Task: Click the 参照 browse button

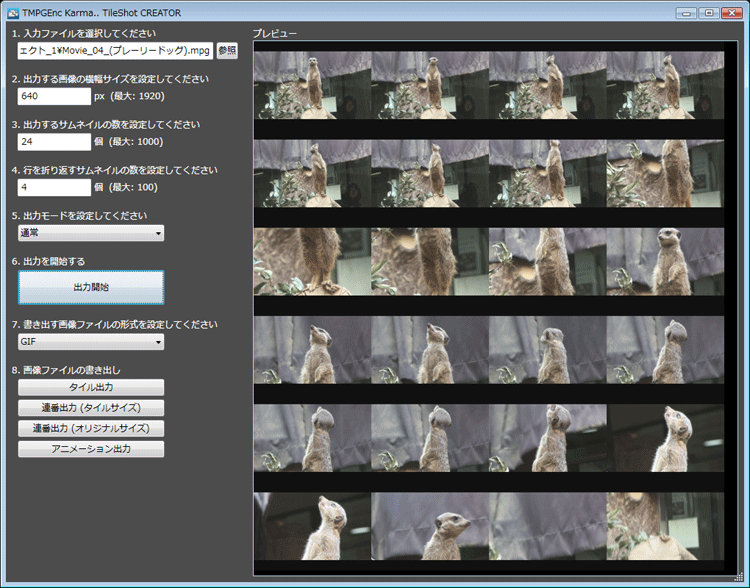Action: [x=227, y=50]
